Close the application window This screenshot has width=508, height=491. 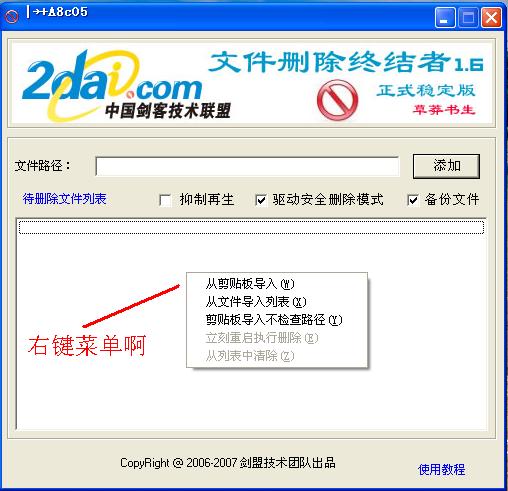[492, 17]
